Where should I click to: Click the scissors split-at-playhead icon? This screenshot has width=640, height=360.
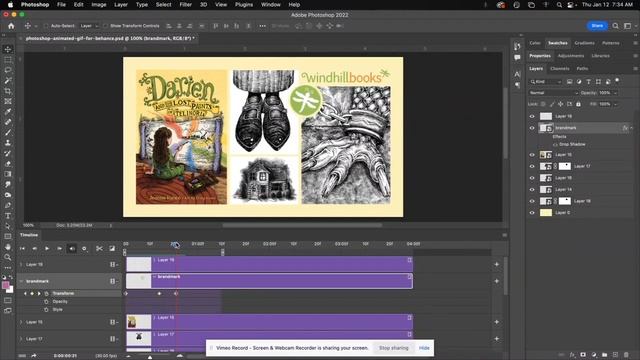point(99,248)
